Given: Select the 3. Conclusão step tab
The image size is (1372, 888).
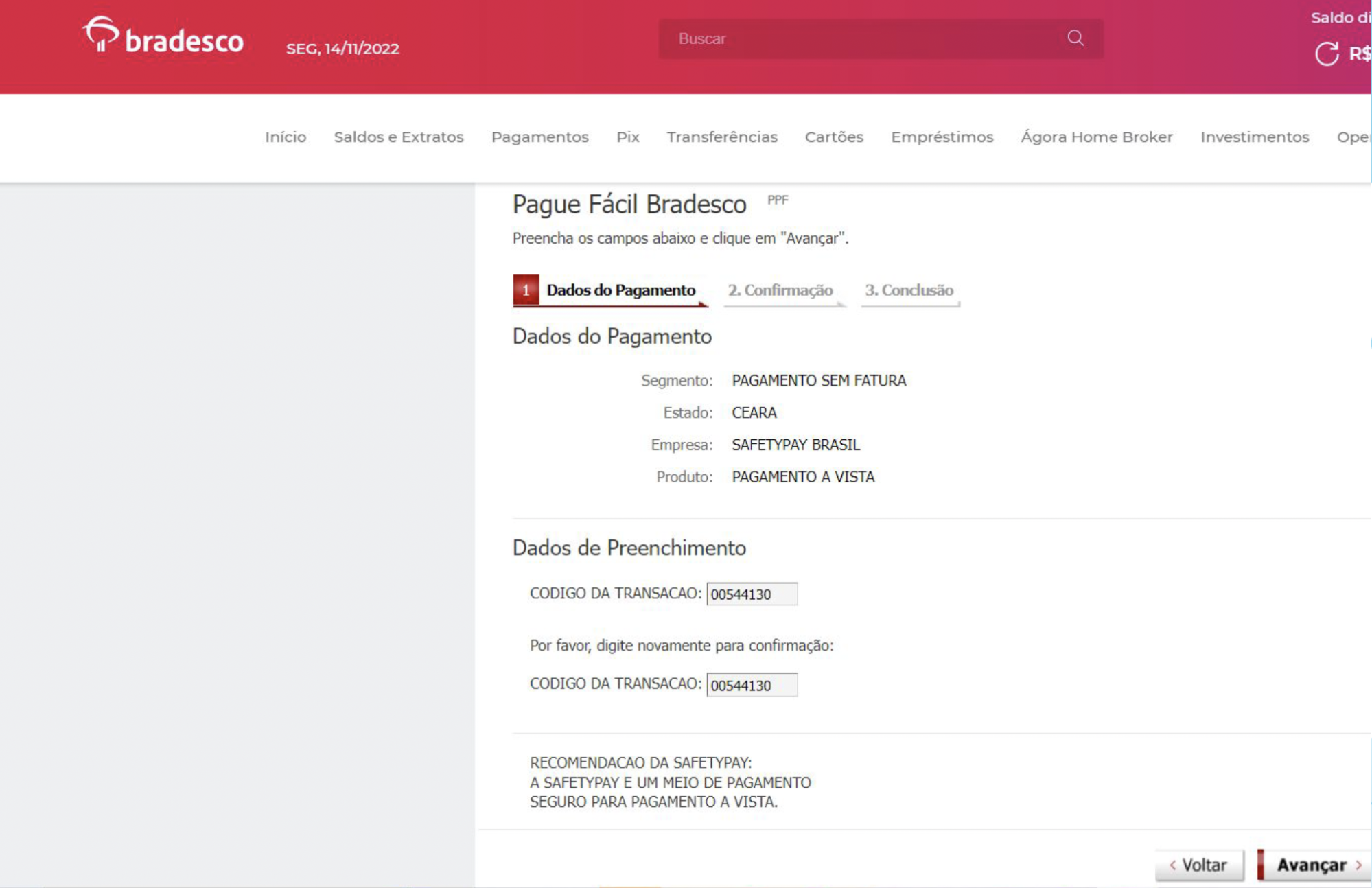Looking at the screenshot, I should click(909, 290).
